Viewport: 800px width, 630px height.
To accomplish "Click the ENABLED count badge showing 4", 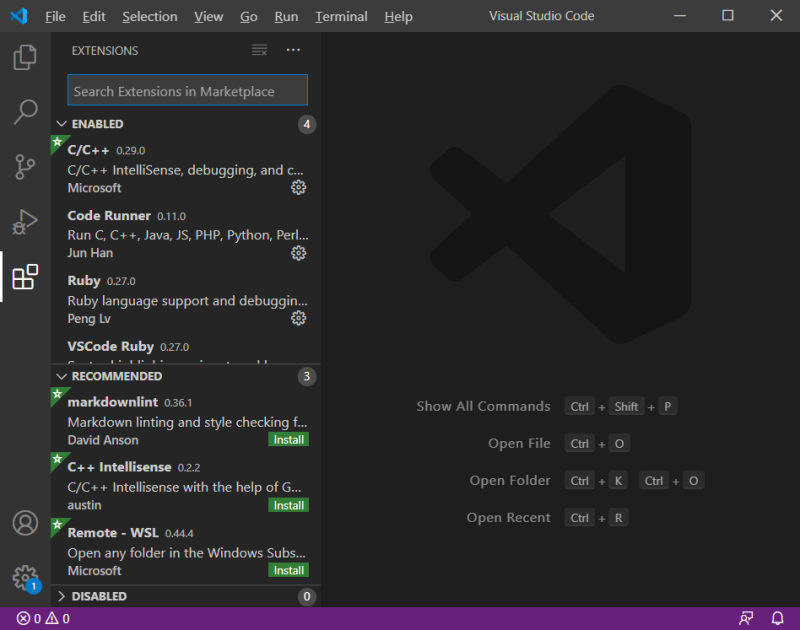I will 307,124.
